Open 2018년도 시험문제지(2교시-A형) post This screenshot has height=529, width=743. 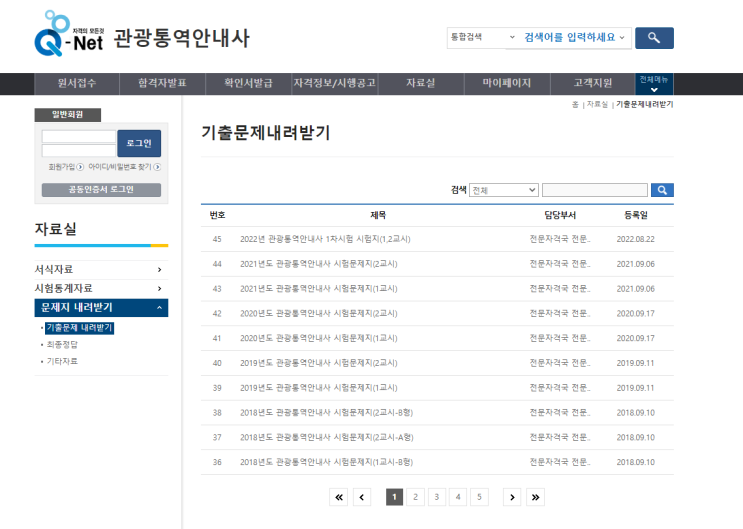point(326,437)
